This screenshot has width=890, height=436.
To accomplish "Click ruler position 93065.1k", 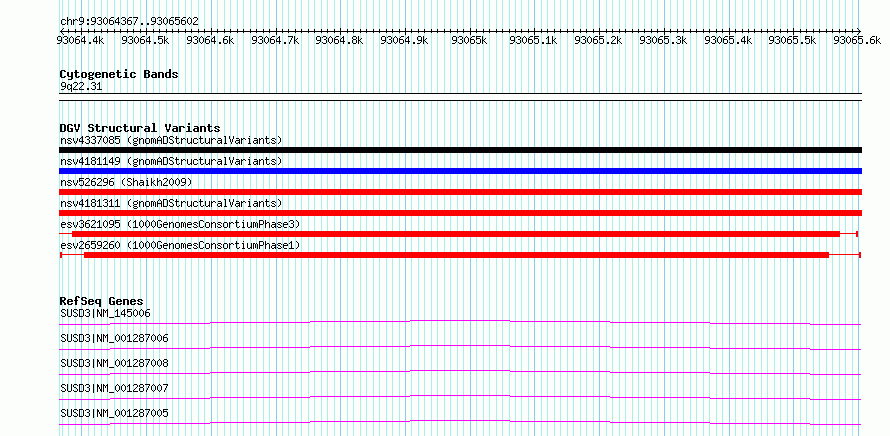I will (x=534, y=40).
